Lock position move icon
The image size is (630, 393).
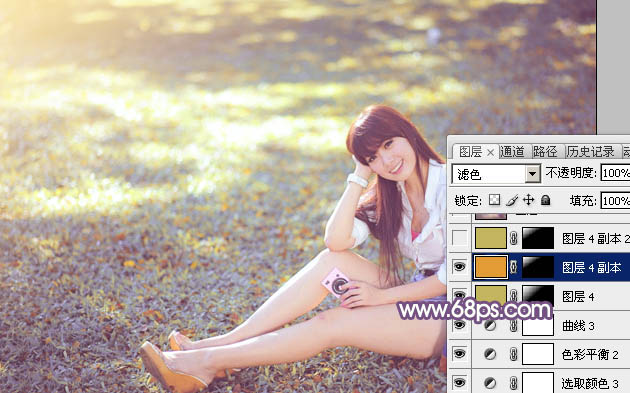[528, 200]
